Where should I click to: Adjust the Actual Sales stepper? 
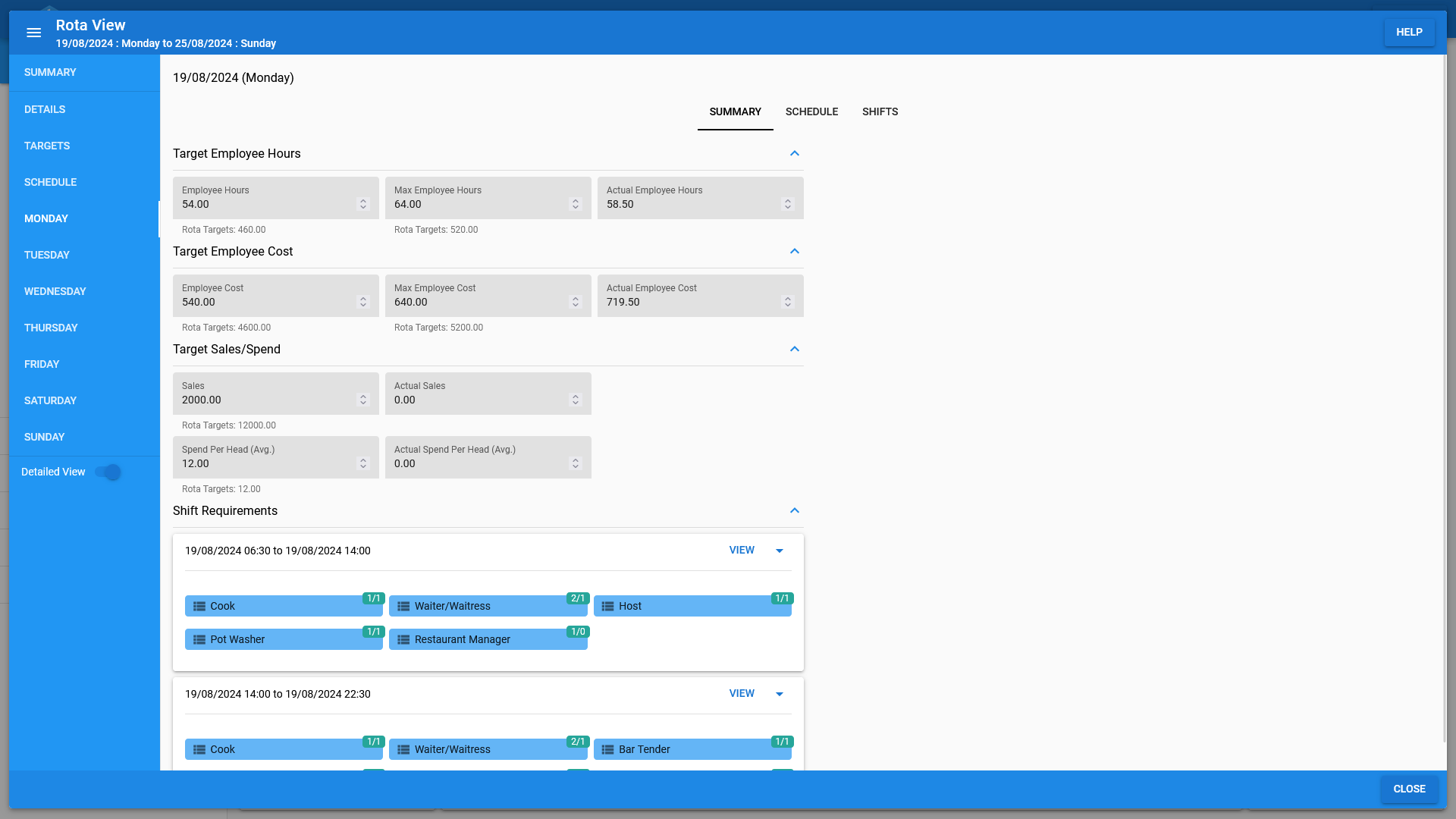point(576,400)
